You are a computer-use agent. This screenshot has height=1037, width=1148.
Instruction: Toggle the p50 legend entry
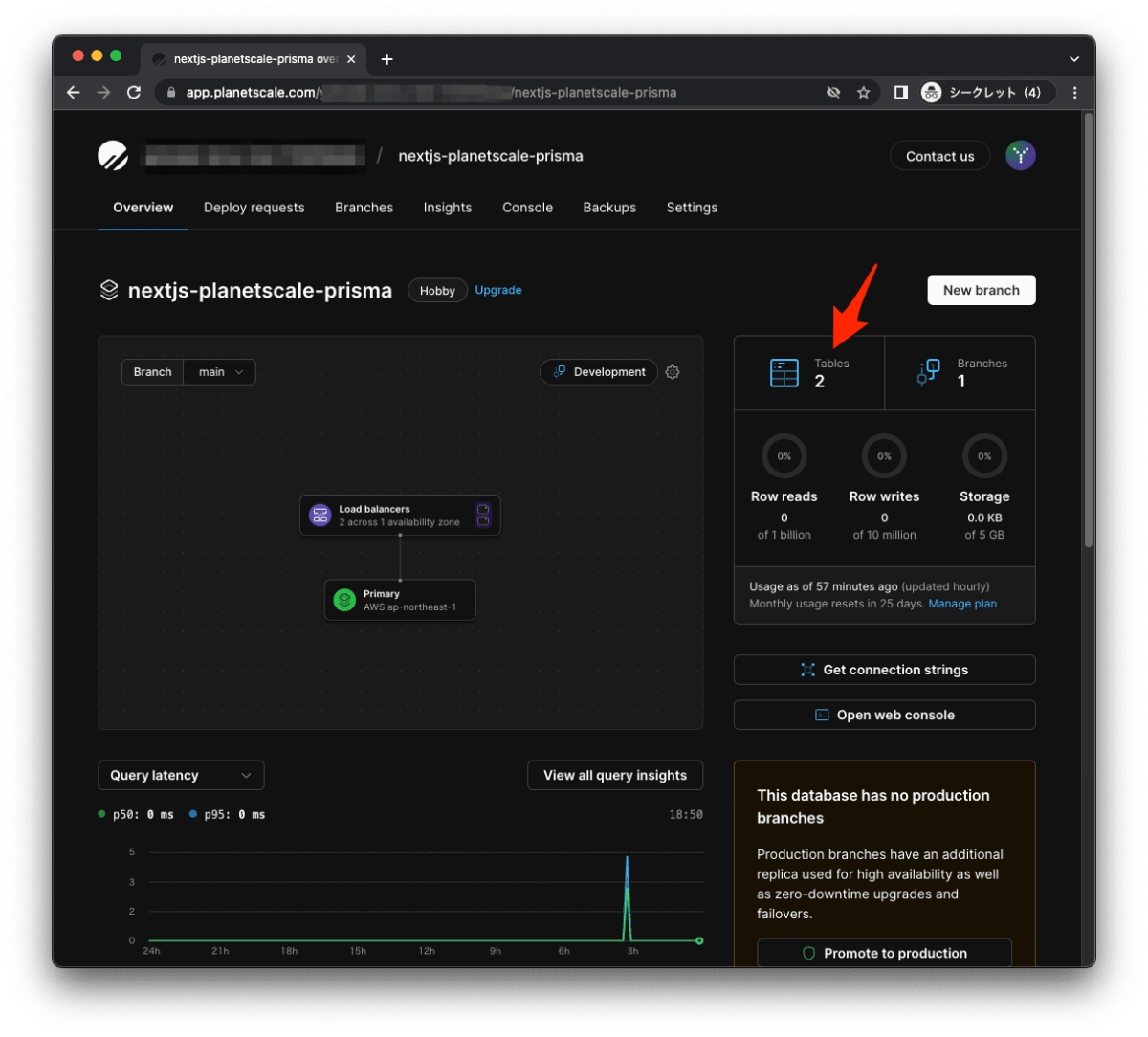136,815
